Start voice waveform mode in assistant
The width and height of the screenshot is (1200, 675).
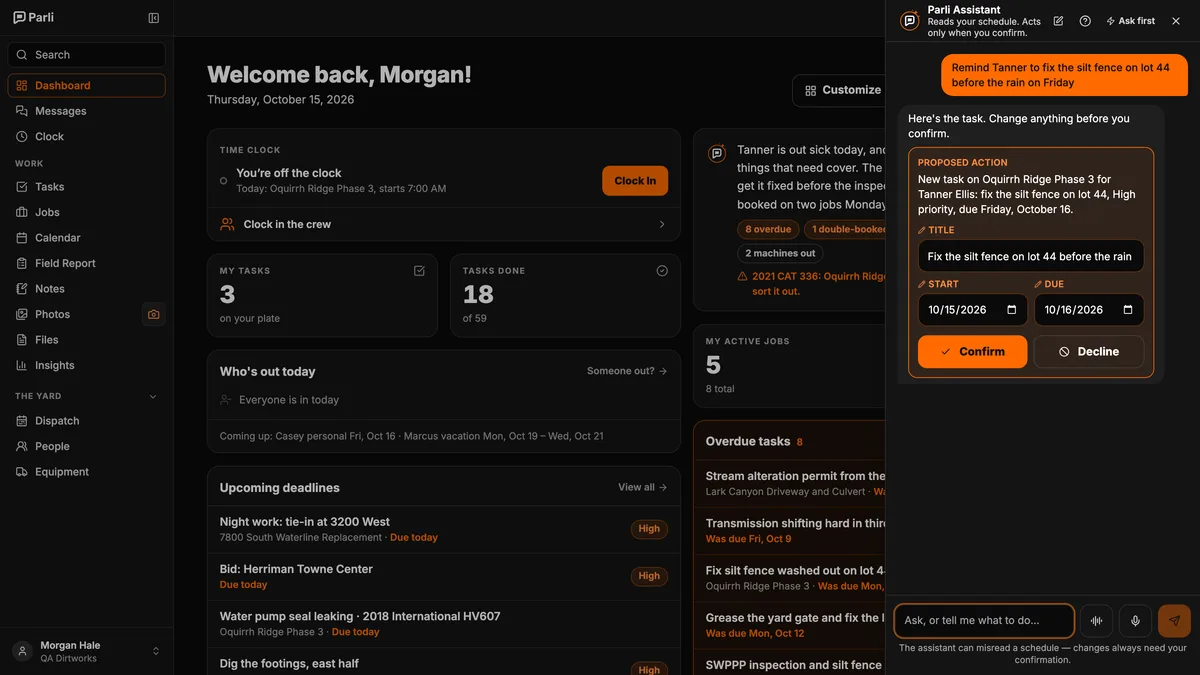coord(1096,621)
